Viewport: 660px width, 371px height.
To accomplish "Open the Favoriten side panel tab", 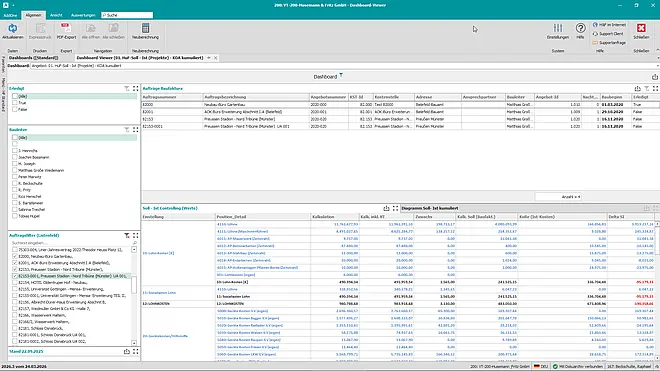I will (3, 64).
